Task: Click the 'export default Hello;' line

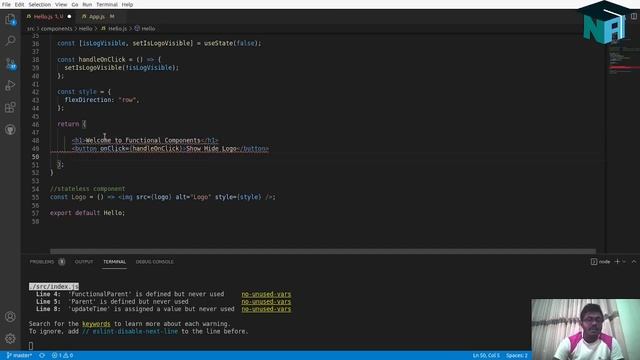Action: [87, 213]
